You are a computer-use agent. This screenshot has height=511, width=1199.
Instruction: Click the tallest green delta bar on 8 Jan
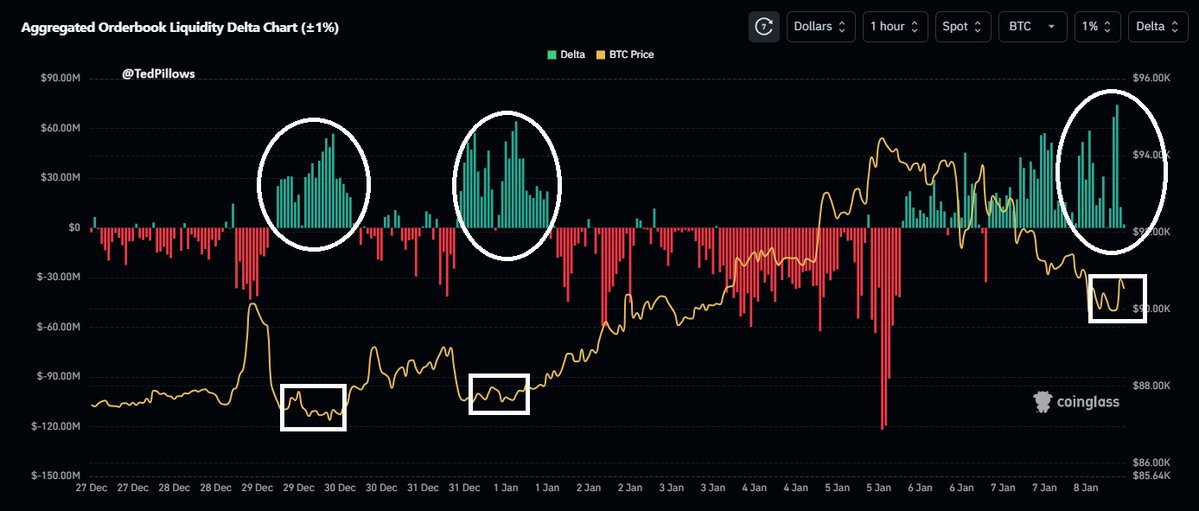(1117, 166)
